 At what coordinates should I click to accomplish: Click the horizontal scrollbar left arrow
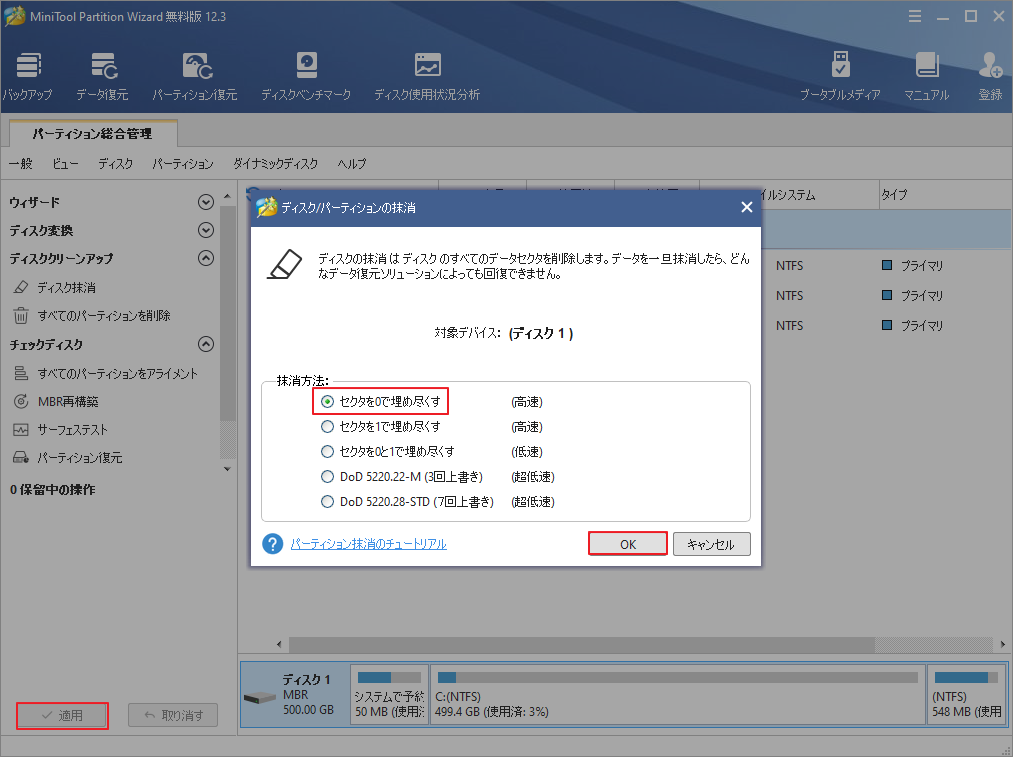pyautogui.click(x=279, y=644)
